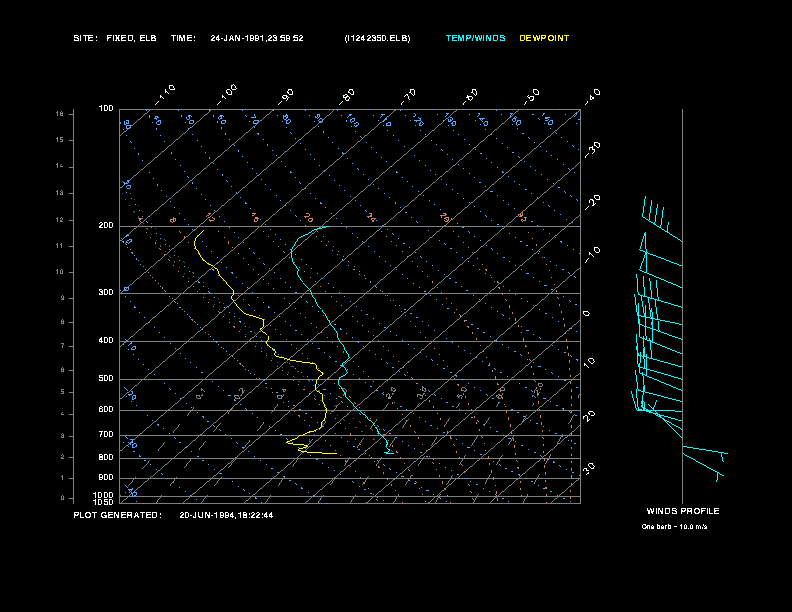Click the 200 pressure level label

[x=106, y=226]
